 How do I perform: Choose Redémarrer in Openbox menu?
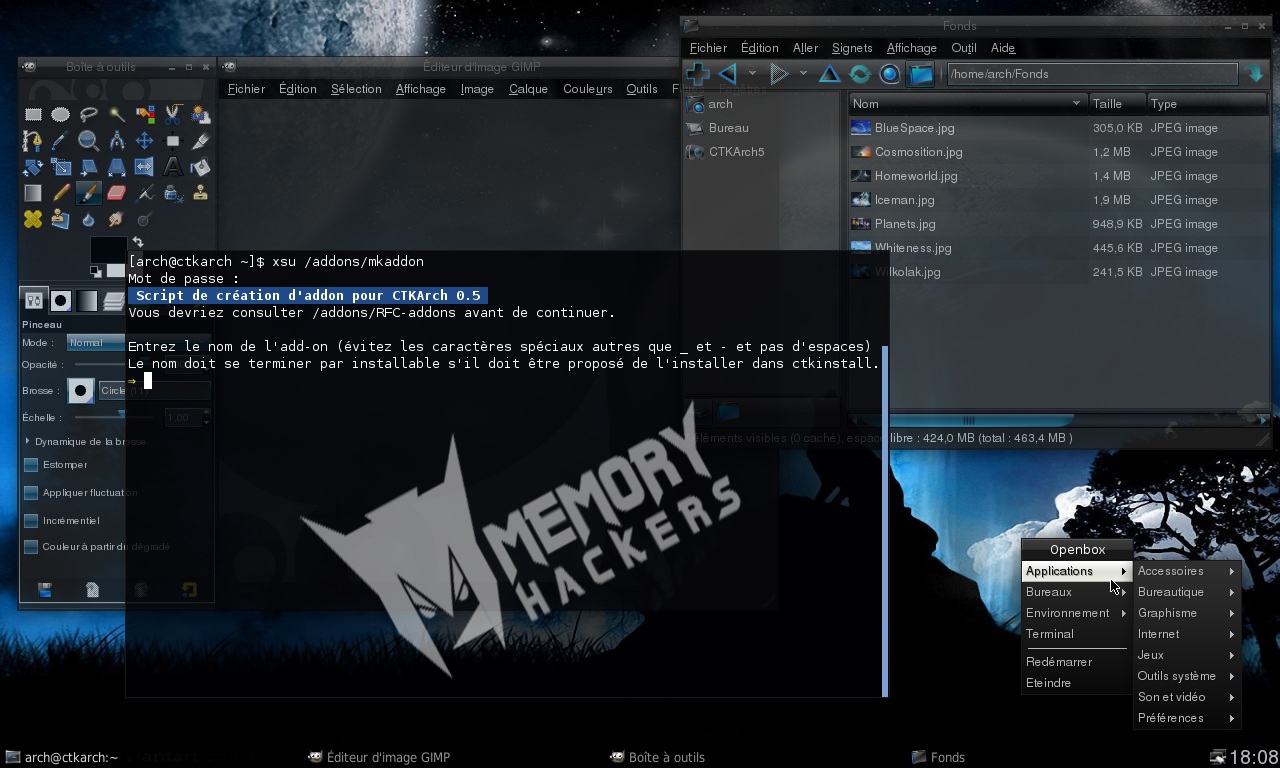point(1076,662)
